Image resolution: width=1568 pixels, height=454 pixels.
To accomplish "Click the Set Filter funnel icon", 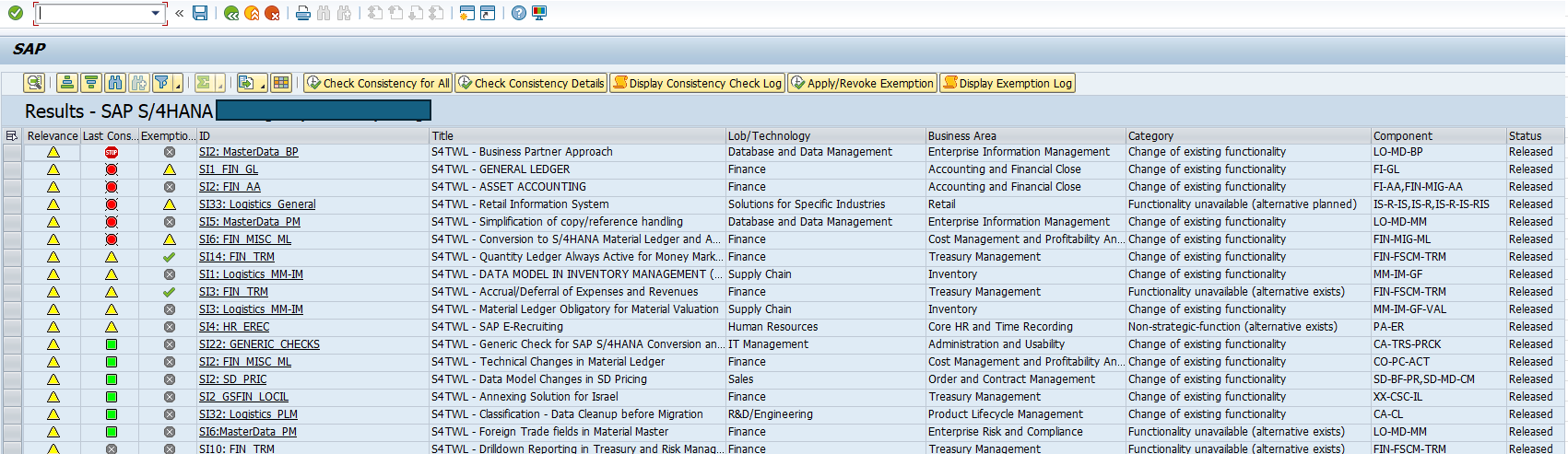I will click(x=162, y=83).
